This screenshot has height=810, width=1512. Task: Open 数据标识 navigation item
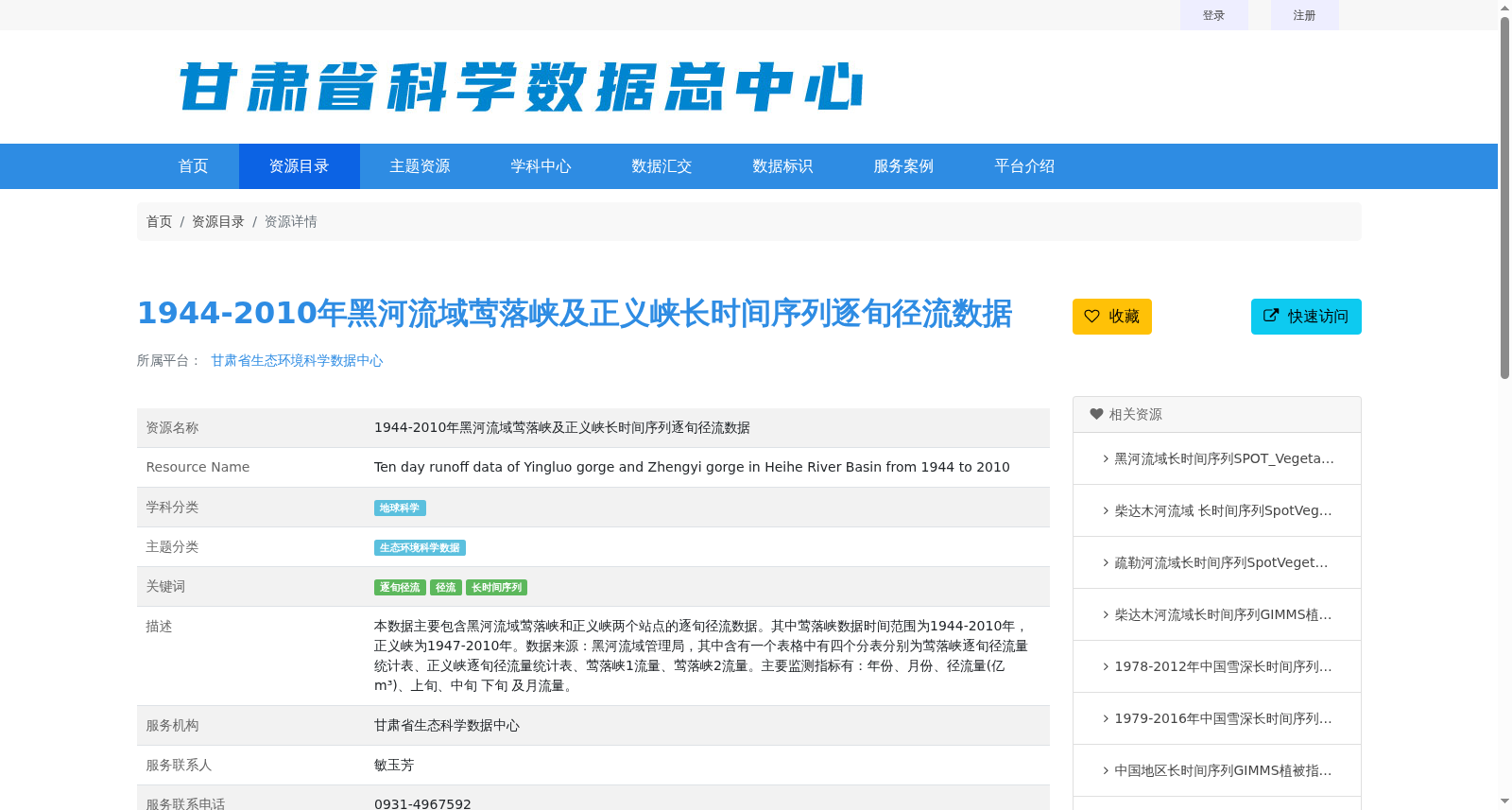coord(783,166)
